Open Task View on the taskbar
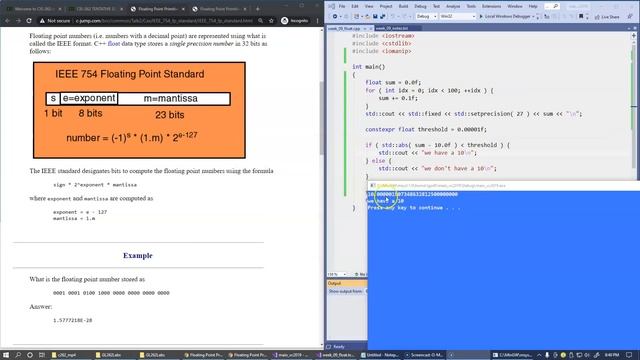The width and height of the screenshot is (640, 360). [42, 355]
